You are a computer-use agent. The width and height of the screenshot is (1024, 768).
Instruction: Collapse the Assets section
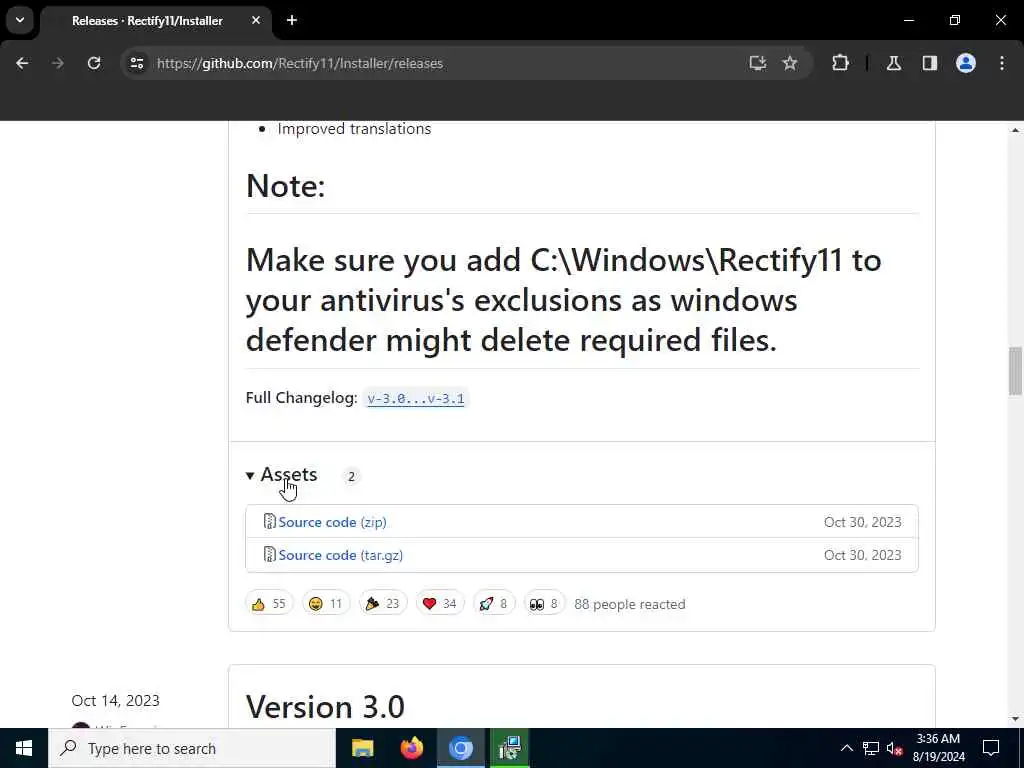coord(281,475)
